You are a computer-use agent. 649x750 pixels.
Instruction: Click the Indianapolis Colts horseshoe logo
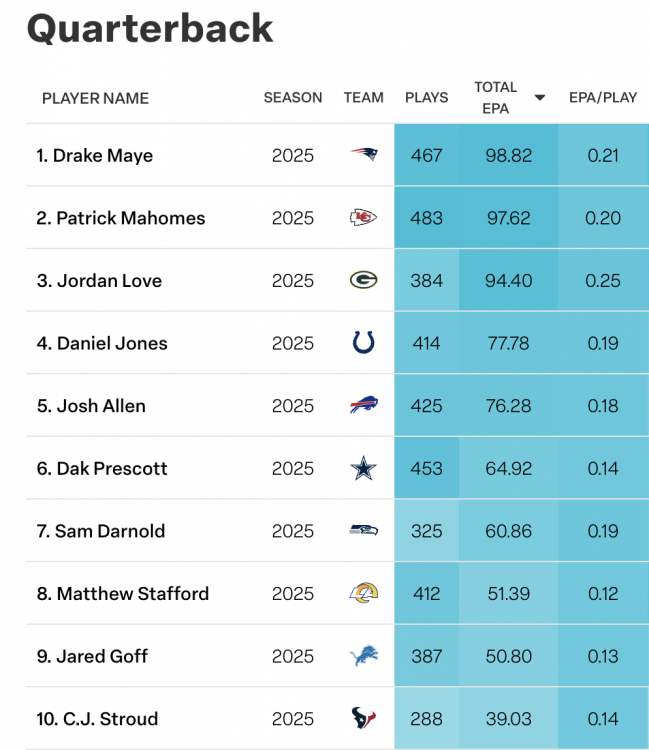pyautogui.click(x=364, y=343)
